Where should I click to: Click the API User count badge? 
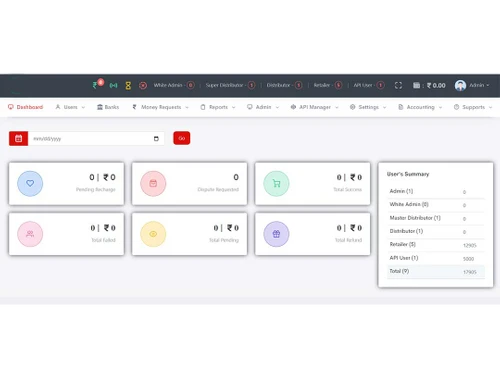380,85
